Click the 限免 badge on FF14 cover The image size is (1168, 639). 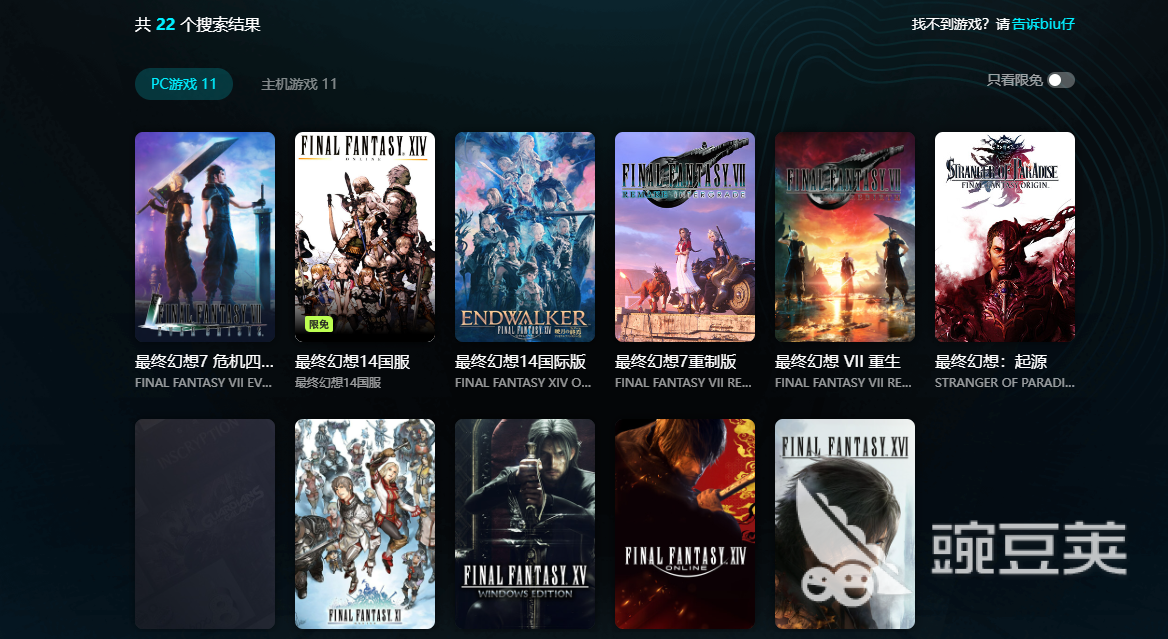[x=319, y=324]
